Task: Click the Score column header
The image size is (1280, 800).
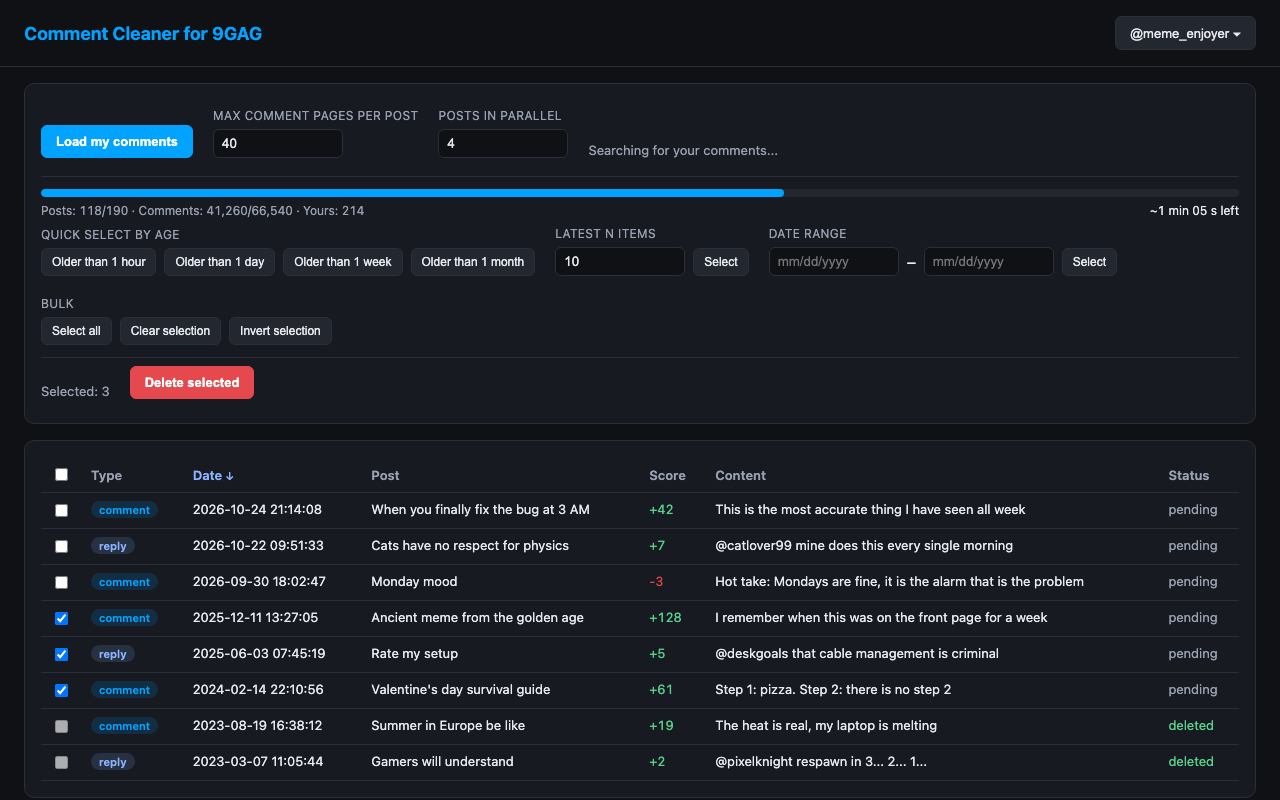Action: [667, 476]
